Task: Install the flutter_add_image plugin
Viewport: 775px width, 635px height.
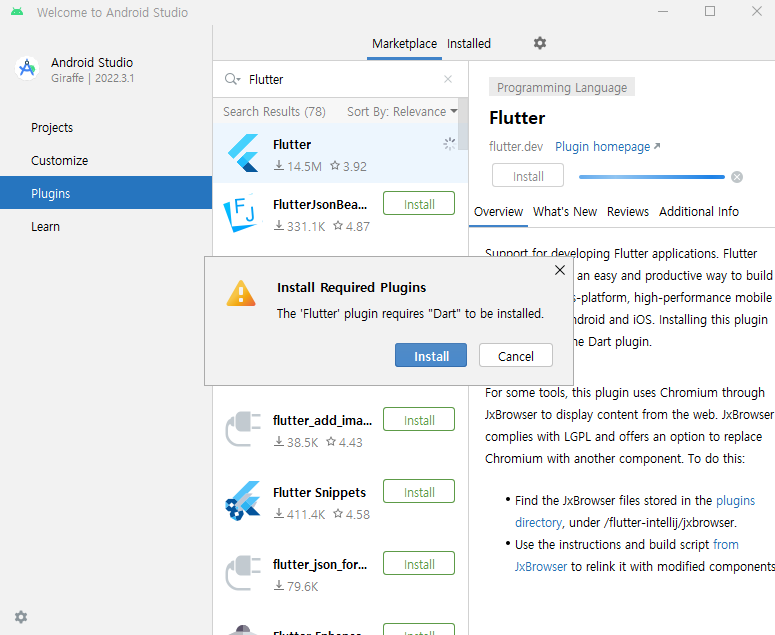Action: 419,420
